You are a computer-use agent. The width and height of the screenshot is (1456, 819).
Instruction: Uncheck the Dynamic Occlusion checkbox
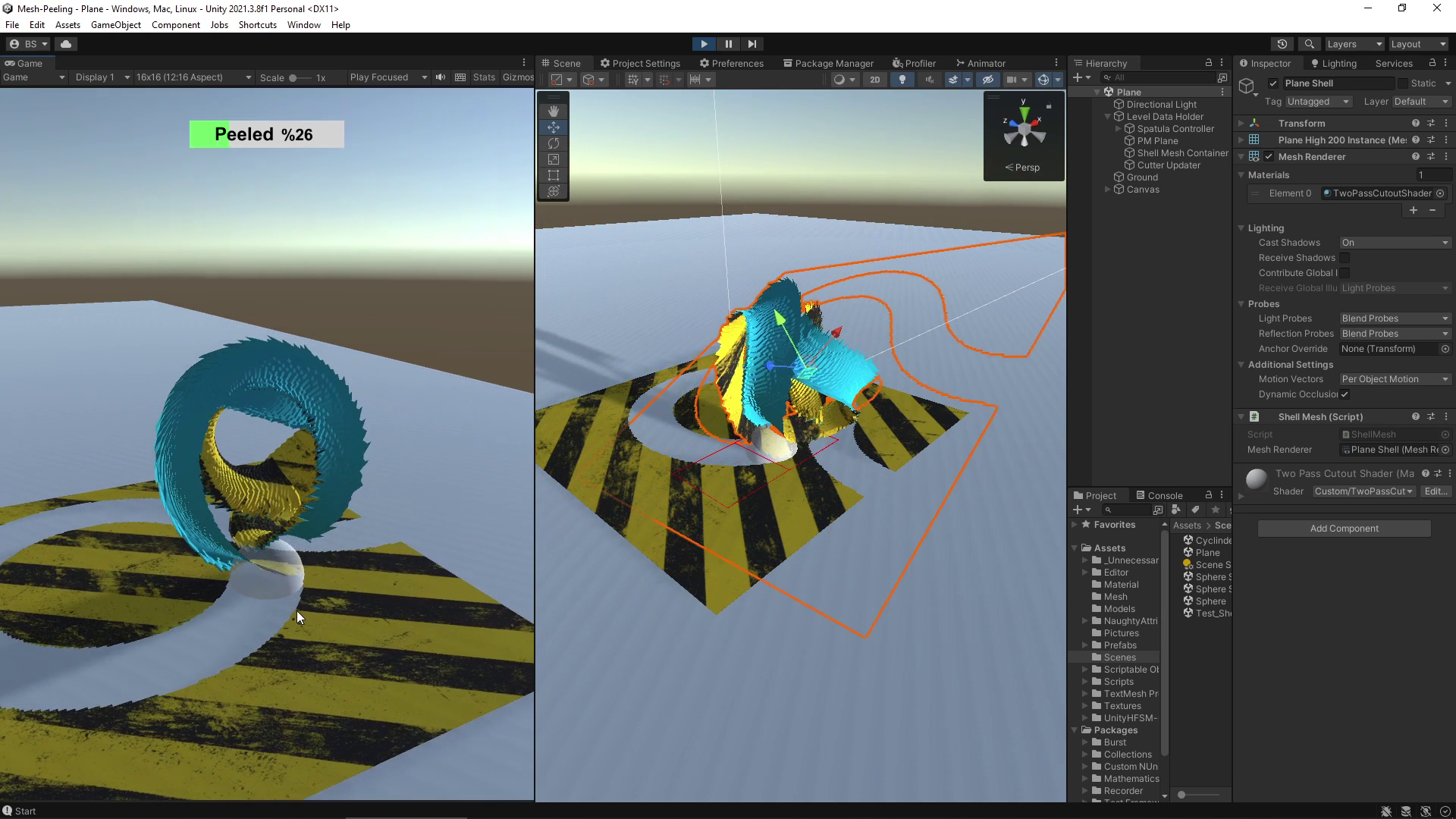point(1345,394)
